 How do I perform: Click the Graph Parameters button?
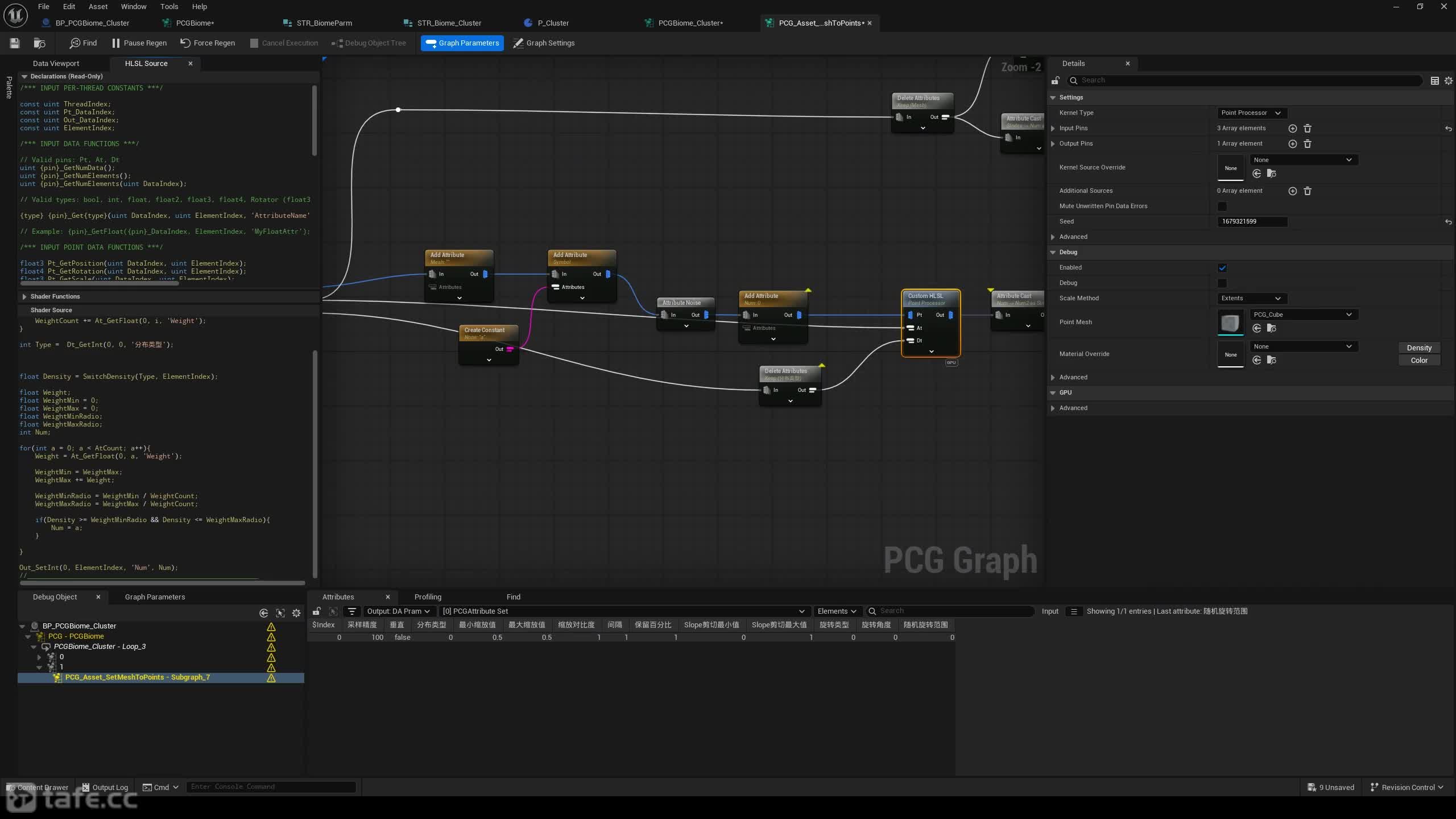462,43
